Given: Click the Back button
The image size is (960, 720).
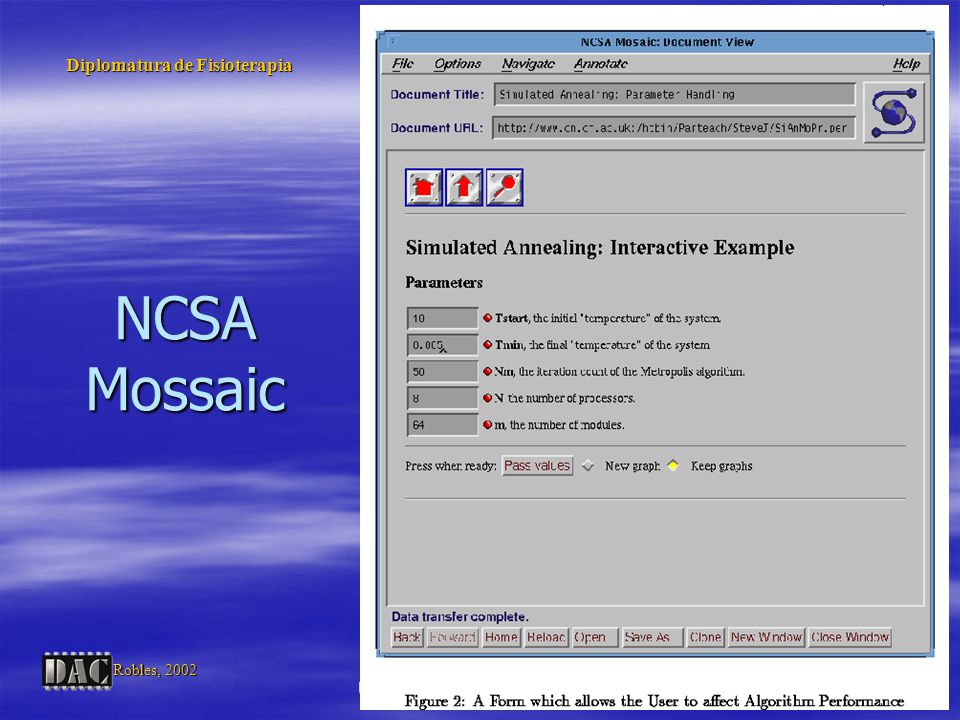Looking at the screenshot, I should [407, 637].
